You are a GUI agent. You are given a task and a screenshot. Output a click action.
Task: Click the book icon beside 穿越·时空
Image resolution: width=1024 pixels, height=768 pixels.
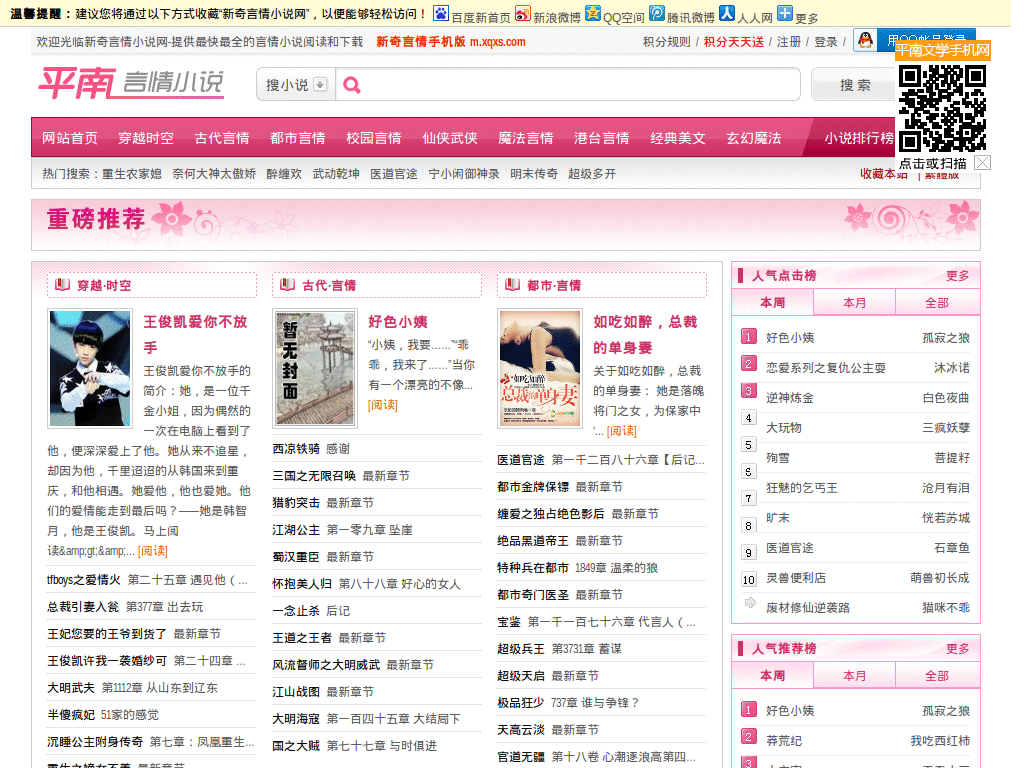coord(63,285)
